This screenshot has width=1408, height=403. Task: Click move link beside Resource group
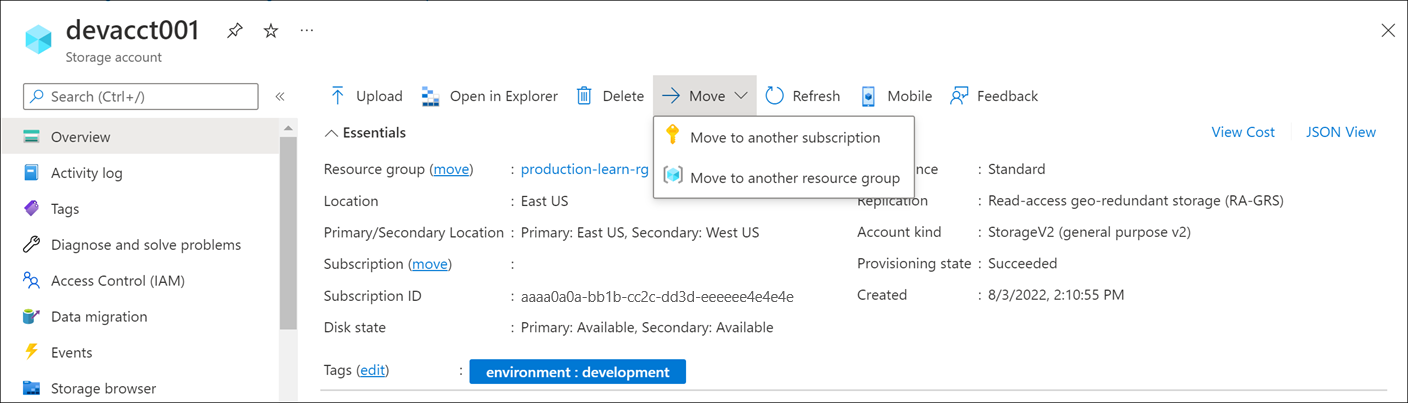[x=451, y=169]
